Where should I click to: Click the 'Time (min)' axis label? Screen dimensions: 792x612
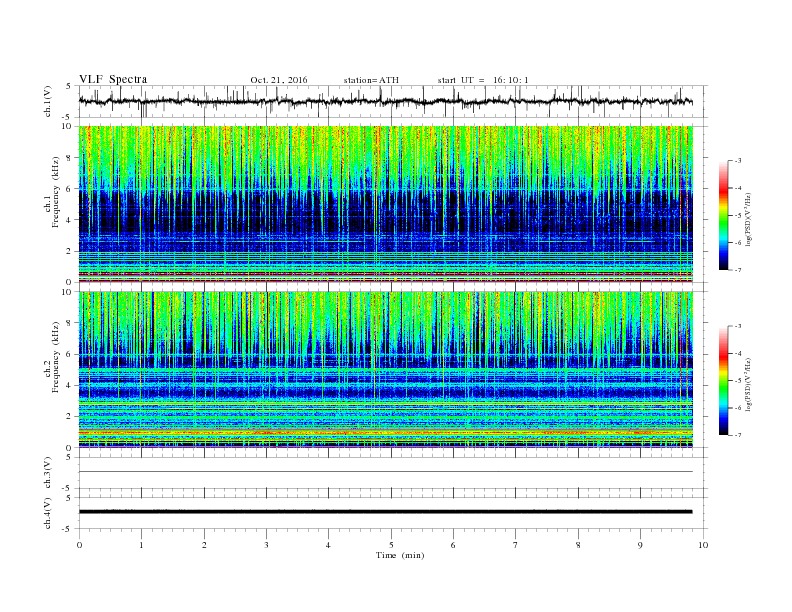(400, 555)
